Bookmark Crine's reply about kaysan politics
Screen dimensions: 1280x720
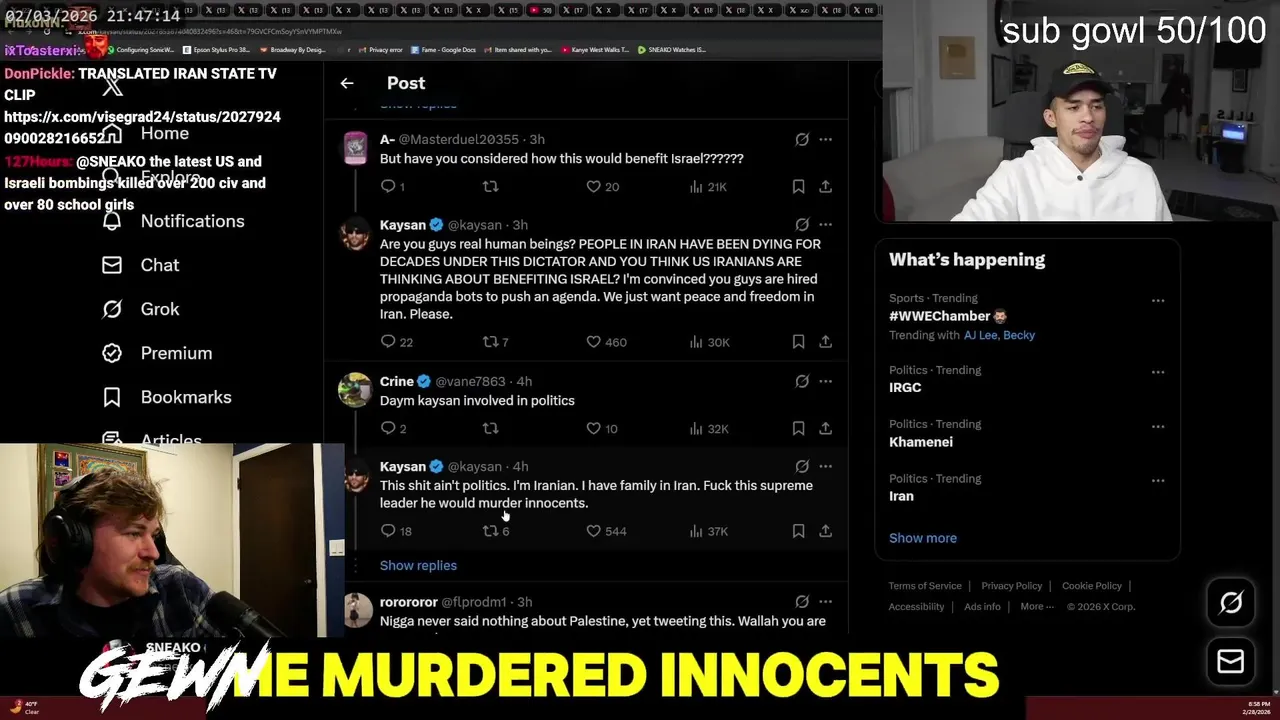pyautogui.click(x=798, y=428)
